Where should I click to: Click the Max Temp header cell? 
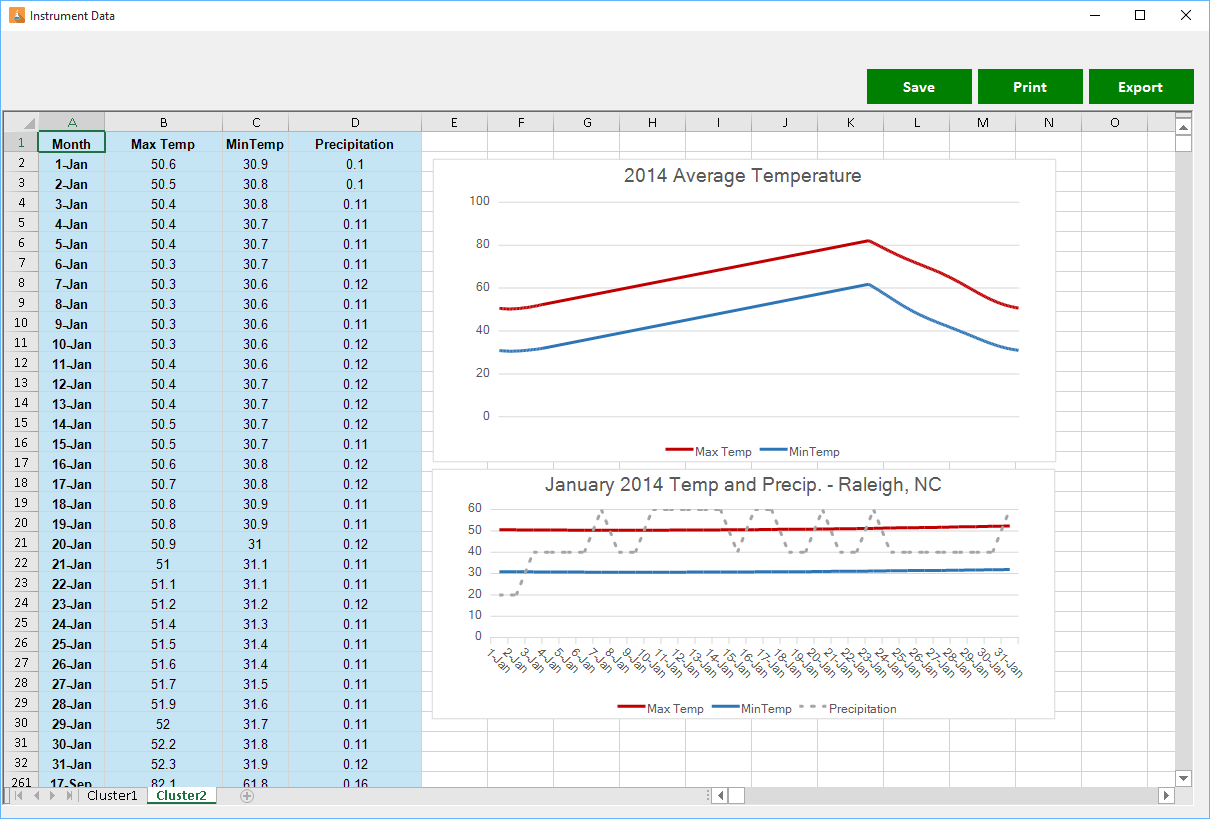(163, 144)
